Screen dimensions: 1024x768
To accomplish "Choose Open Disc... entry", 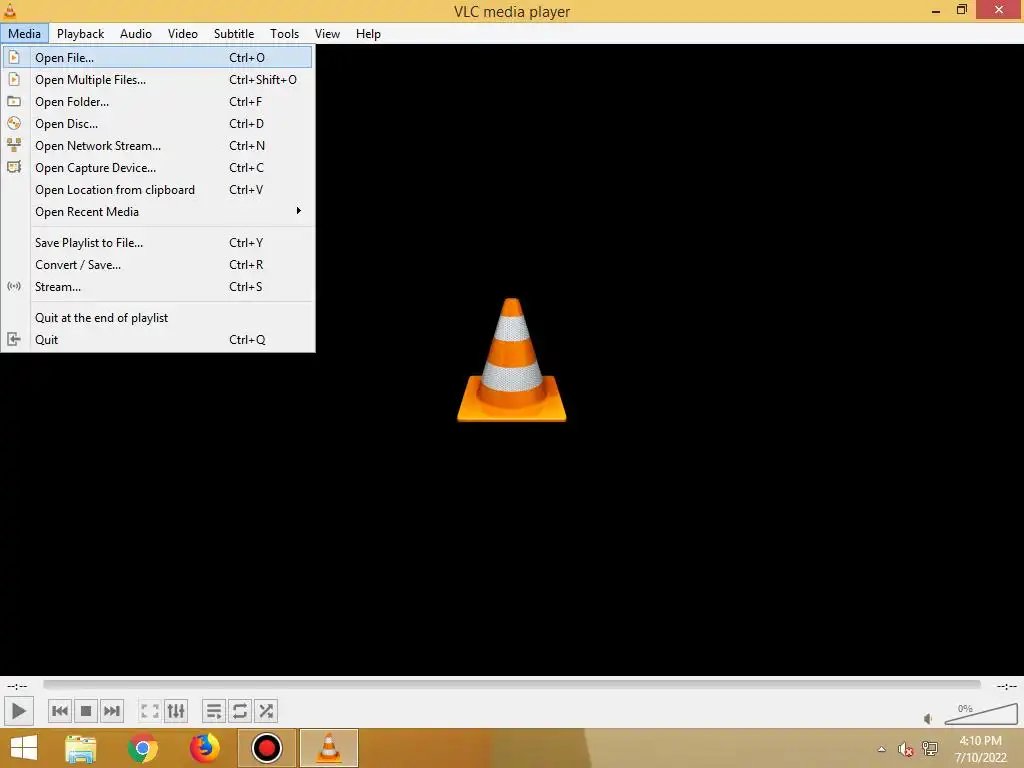I will (x=157, y=123).
